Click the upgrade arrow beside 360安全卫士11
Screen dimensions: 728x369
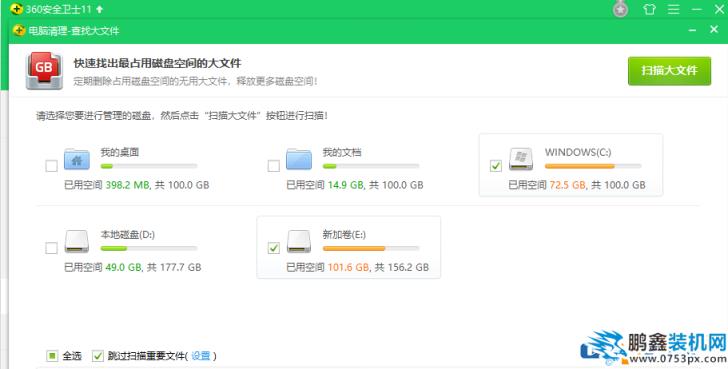tap(99, 9)
